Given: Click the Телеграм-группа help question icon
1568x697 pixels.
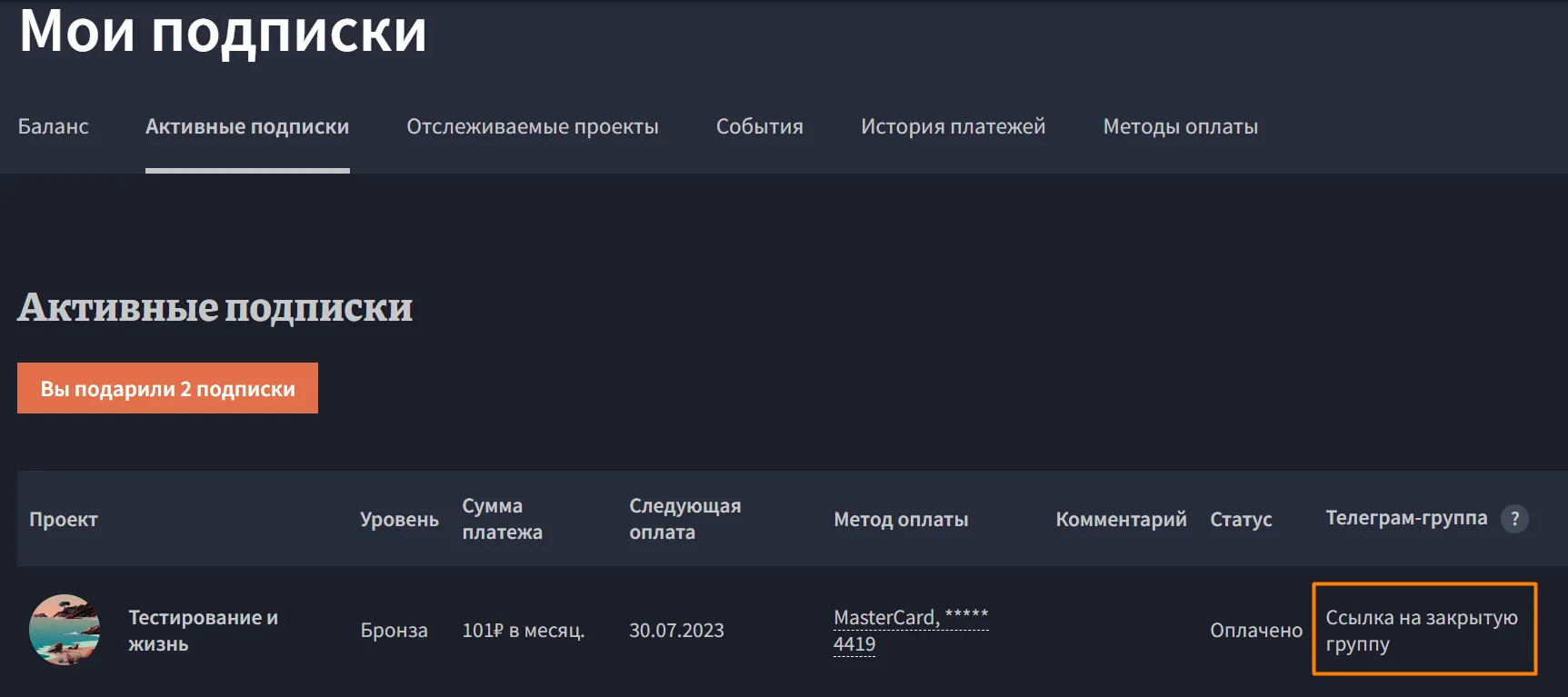Looking at the screenshot, I should pos(1514,519).
